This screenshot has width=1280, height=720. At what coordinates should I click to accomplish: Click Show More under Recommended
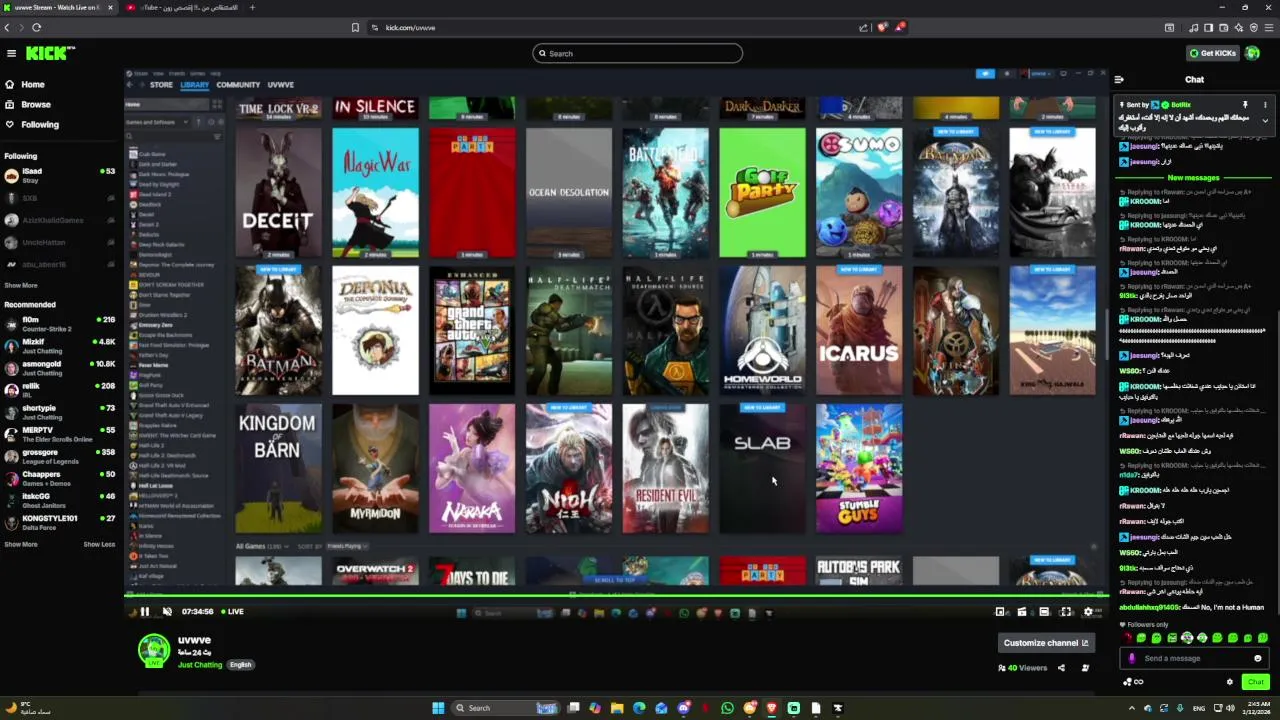click(21, 544)
